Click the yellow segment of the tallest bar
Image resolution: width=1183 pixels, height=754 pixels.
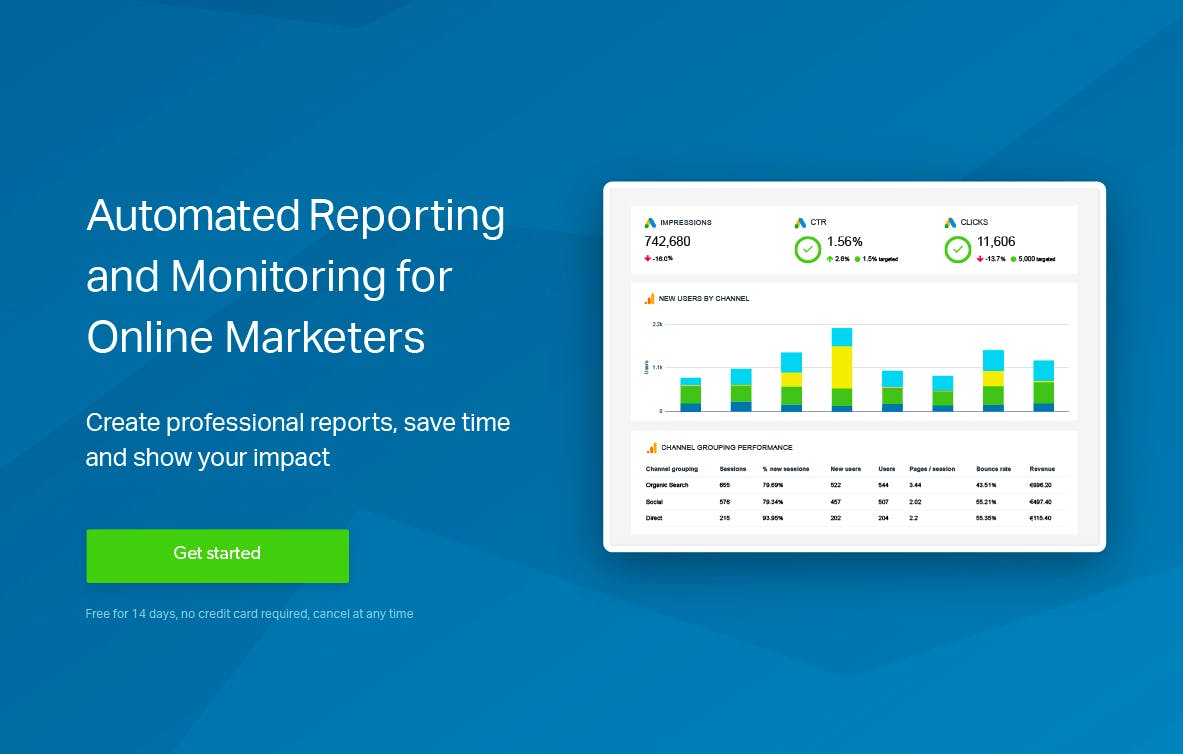pyautogui.click(x=842, y=368)
